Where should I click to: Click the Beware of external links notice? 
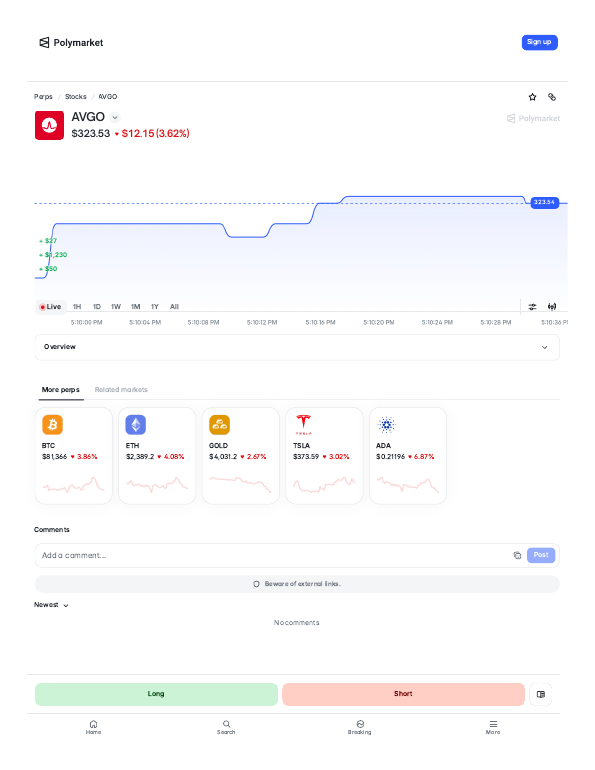tap(297, 584)
